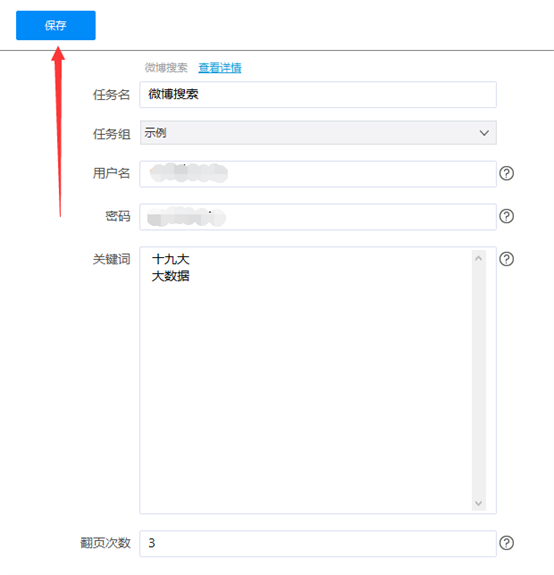Open the help icon beside 关键词
This screenshot has width=554, height=575.
506,259
